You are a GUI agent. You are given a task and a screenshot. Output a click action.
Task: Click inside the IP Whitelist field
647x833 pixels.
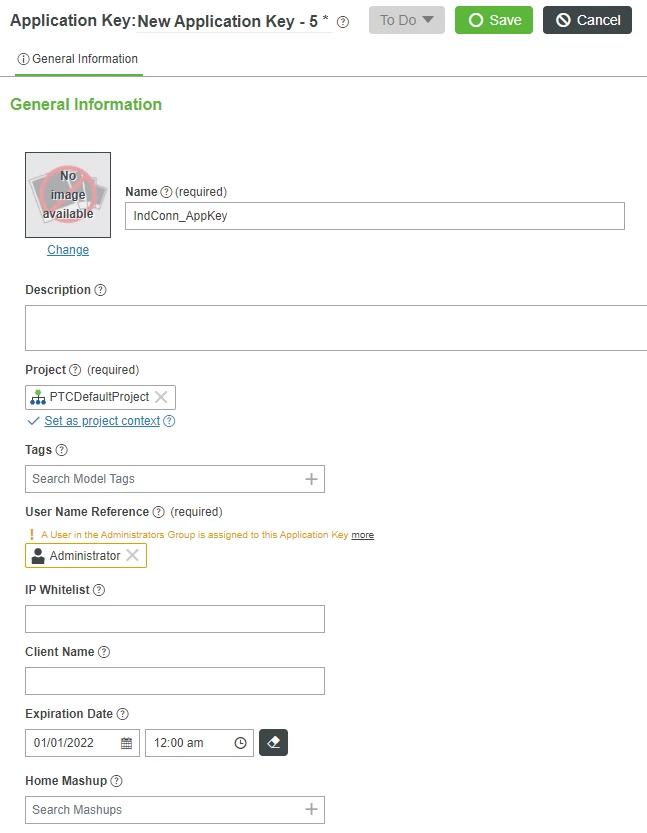point(175,618)
